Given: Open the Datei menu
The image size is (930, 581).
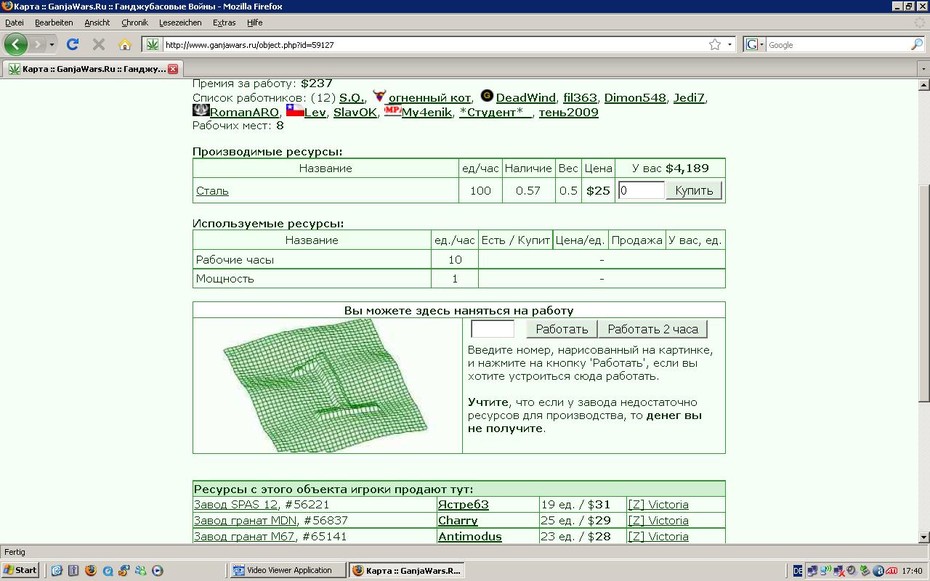Looking at the screenshot, I should tap(14, 23).
